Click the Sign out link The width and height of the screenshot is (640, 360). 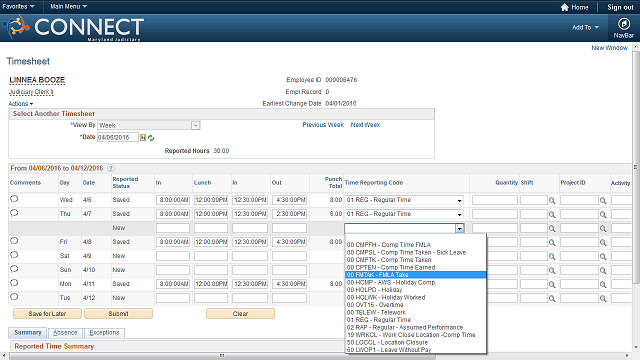[620, 7]
